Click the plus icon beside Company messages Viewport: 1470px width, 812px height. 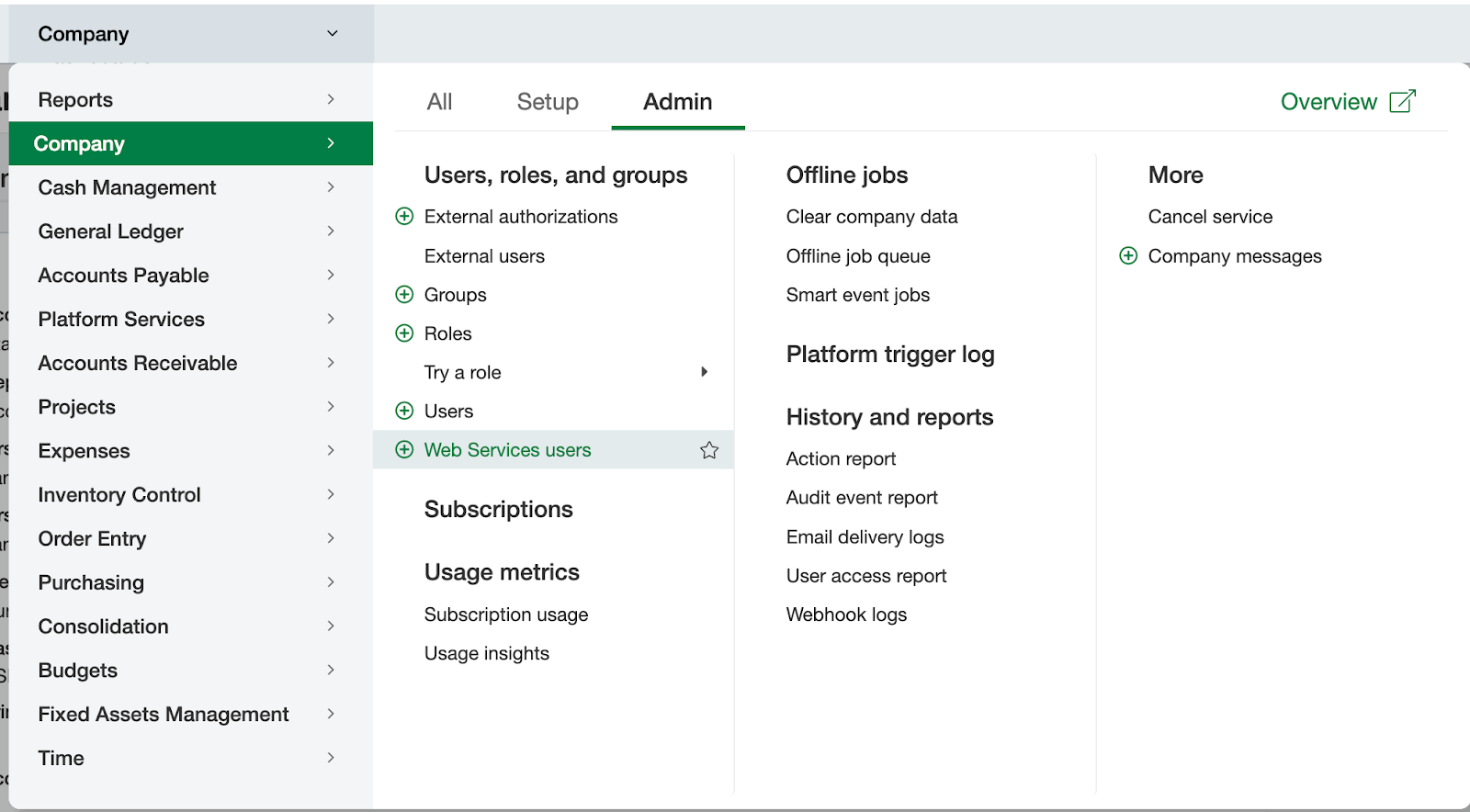tap(1128, 256)
